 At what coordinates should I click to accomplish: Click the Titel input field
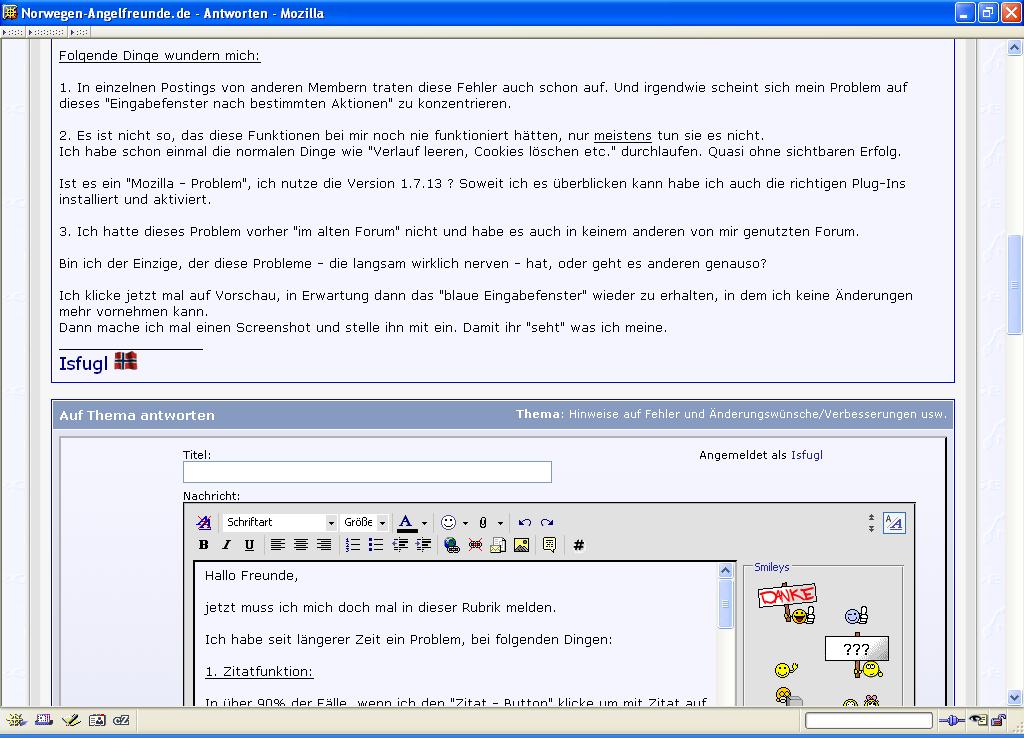[367, 472]
